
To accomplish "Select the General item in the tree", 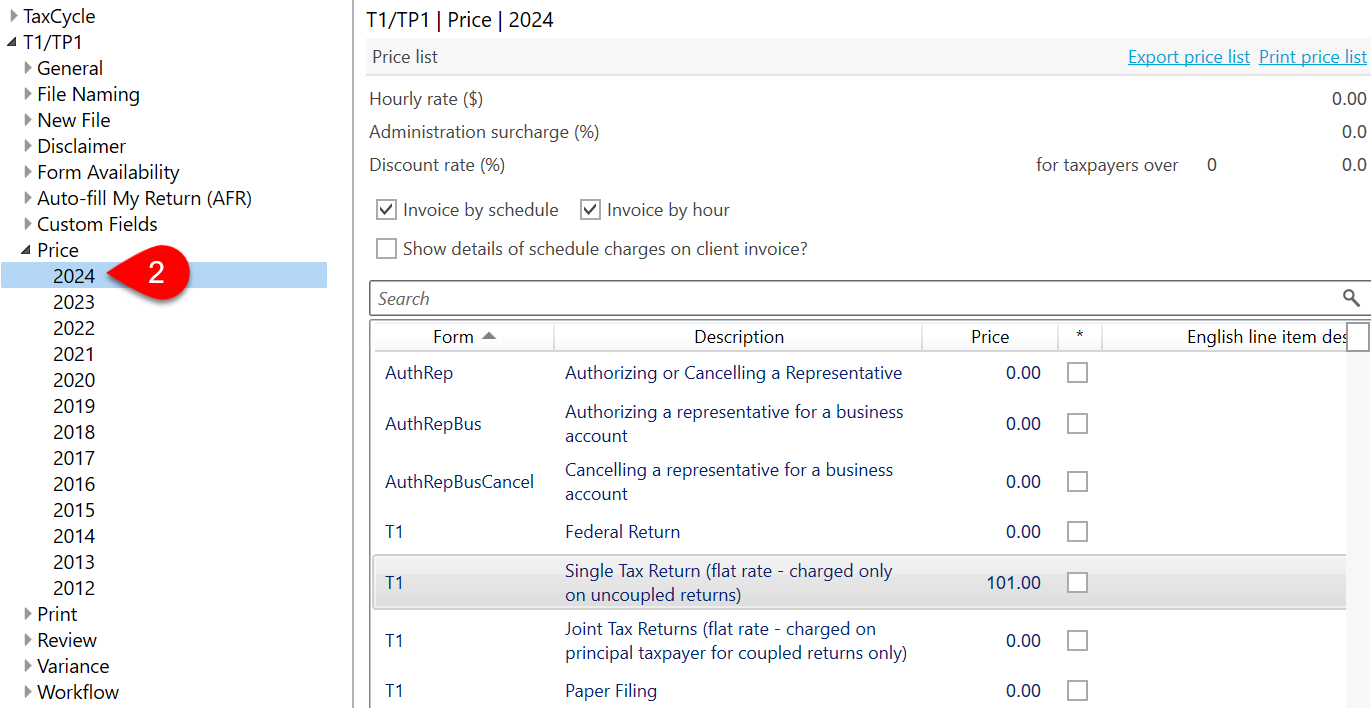I will pos(70,68).
